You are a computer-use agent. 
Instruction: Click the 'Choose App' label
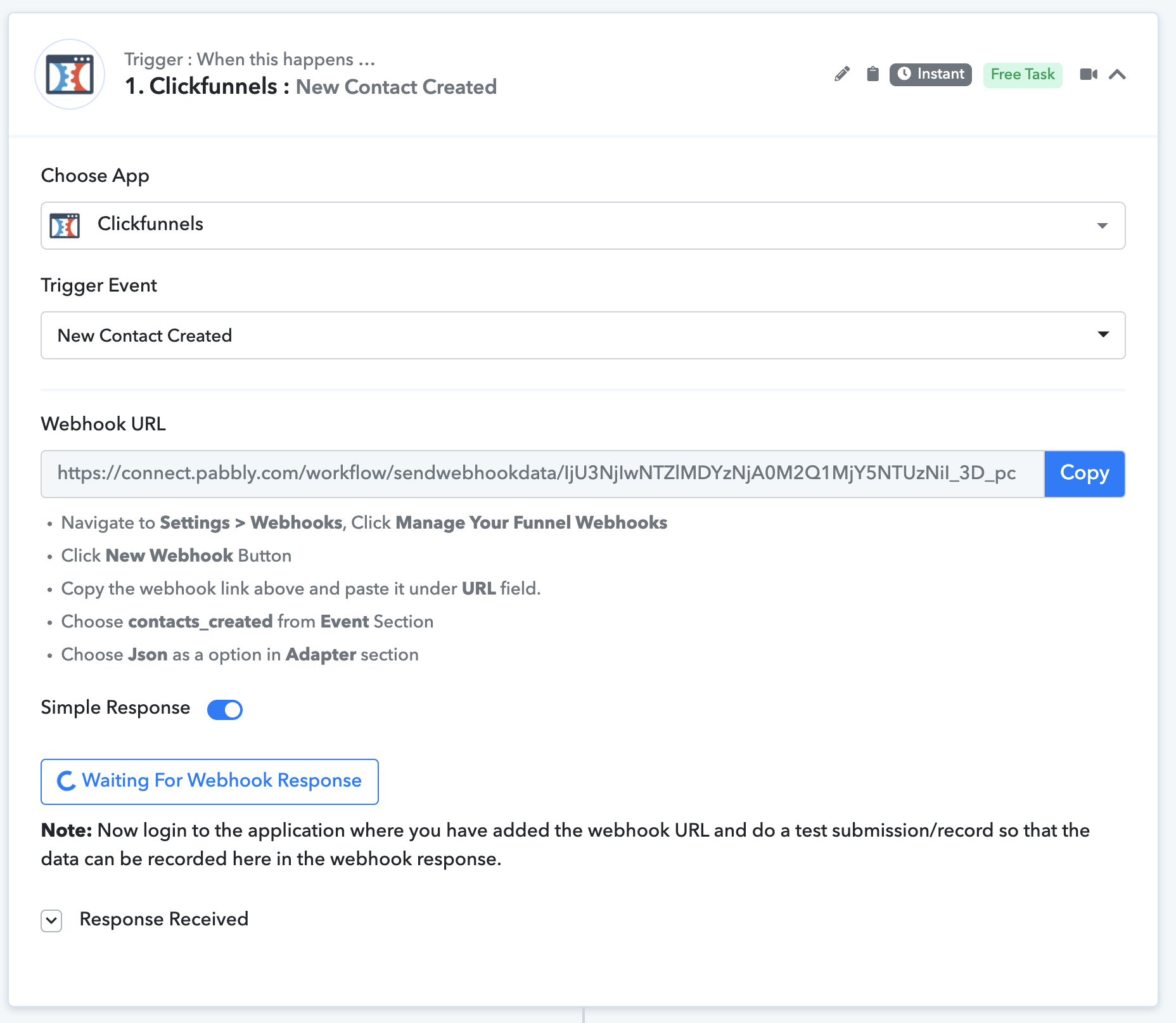(x=95, y=176)
